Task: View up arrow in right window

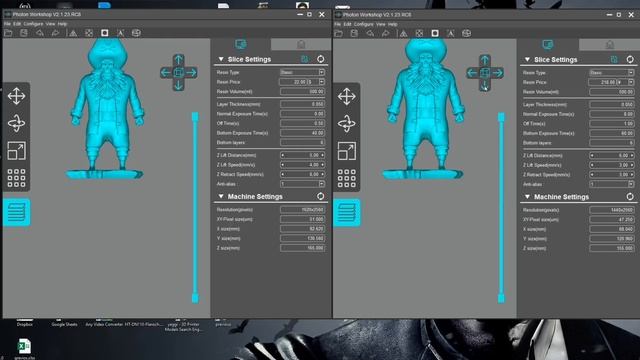Action: click(x=484, y=60)
